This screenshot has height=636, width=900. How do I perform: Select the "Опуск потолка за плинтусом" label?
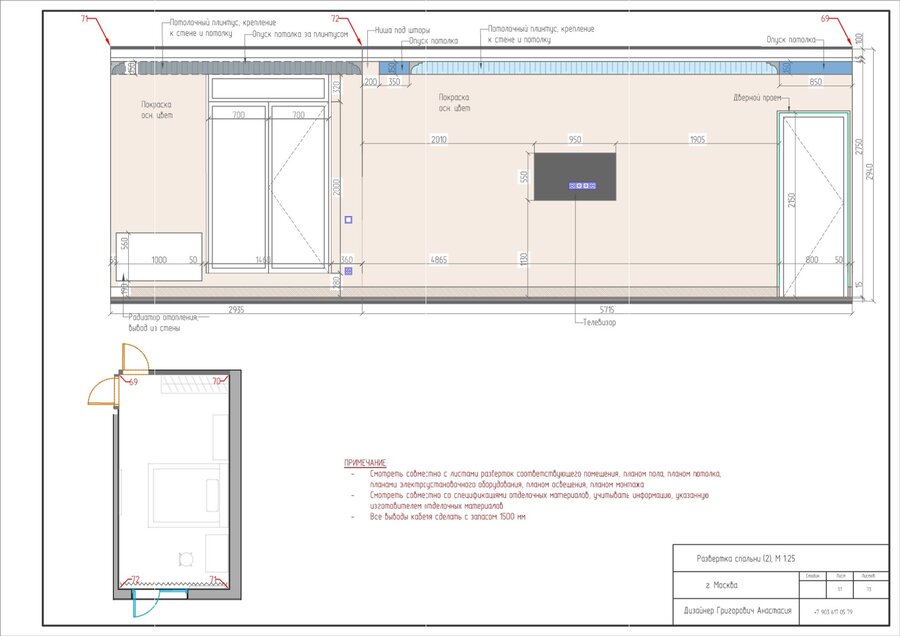coord(300,34)
